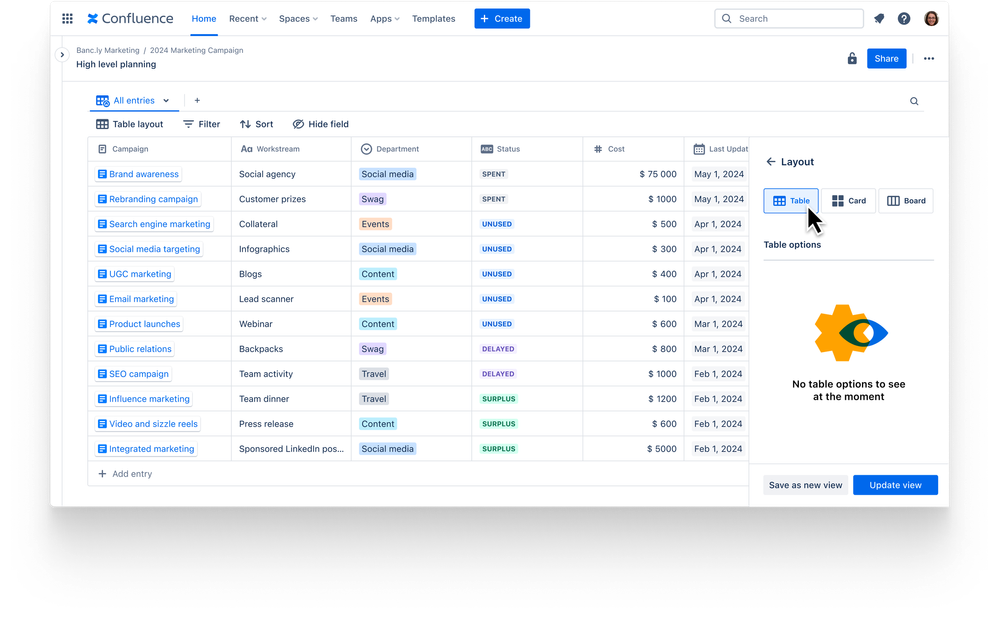Viewport: 999px width, 619px height.
Task: Open the Templates menu item
Action: pos(433,18)
